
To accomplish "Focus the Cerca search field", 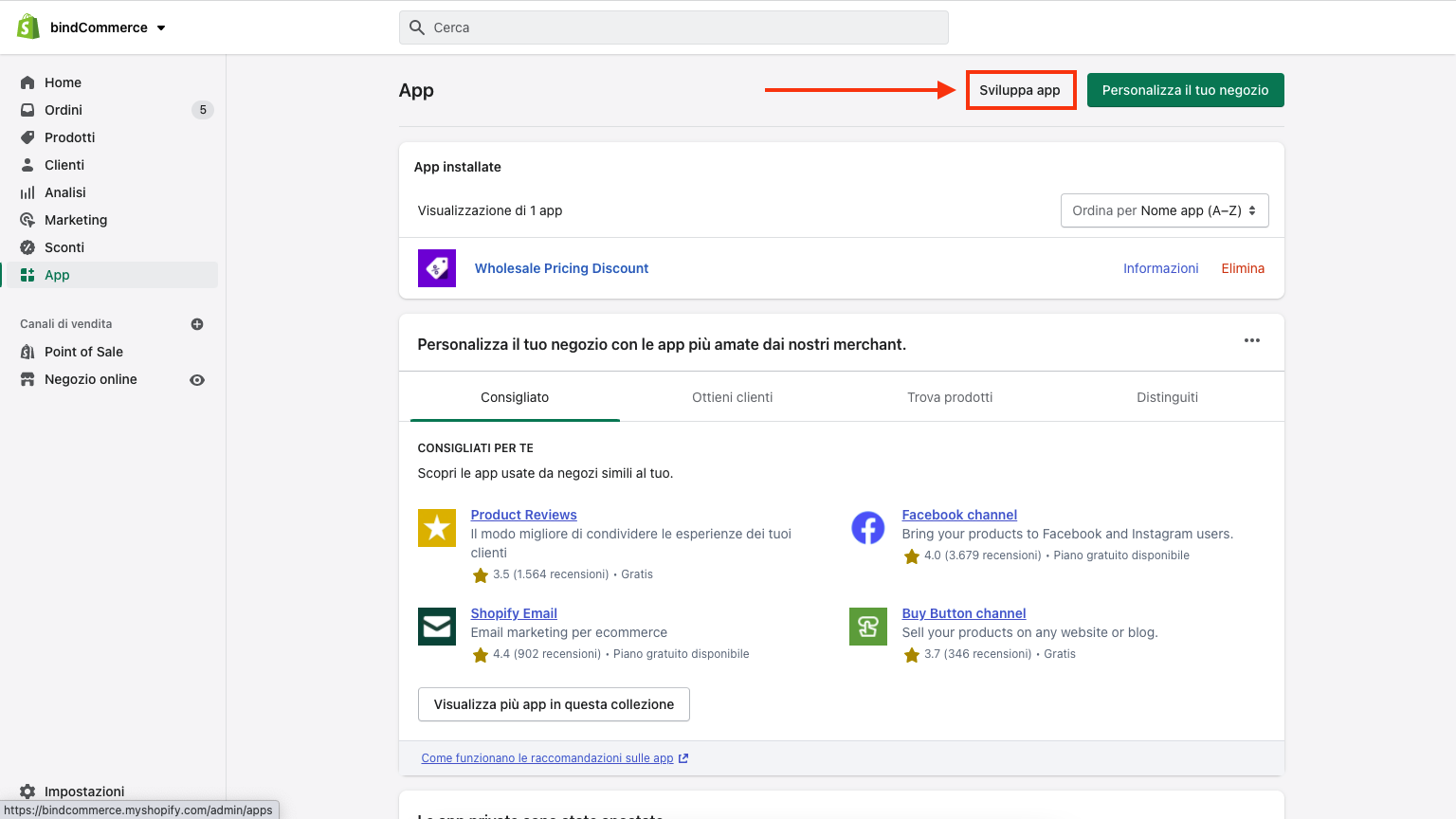I will [673, 27].
